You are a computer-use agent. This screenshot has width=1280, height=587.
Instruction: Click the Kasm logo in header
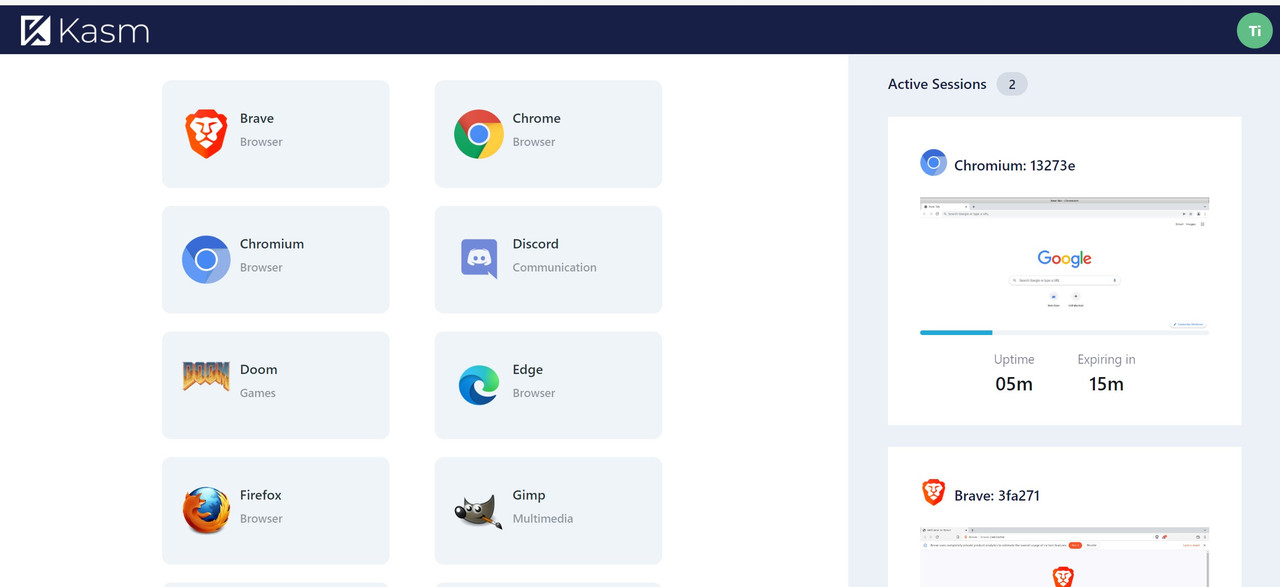click(85, 31)
